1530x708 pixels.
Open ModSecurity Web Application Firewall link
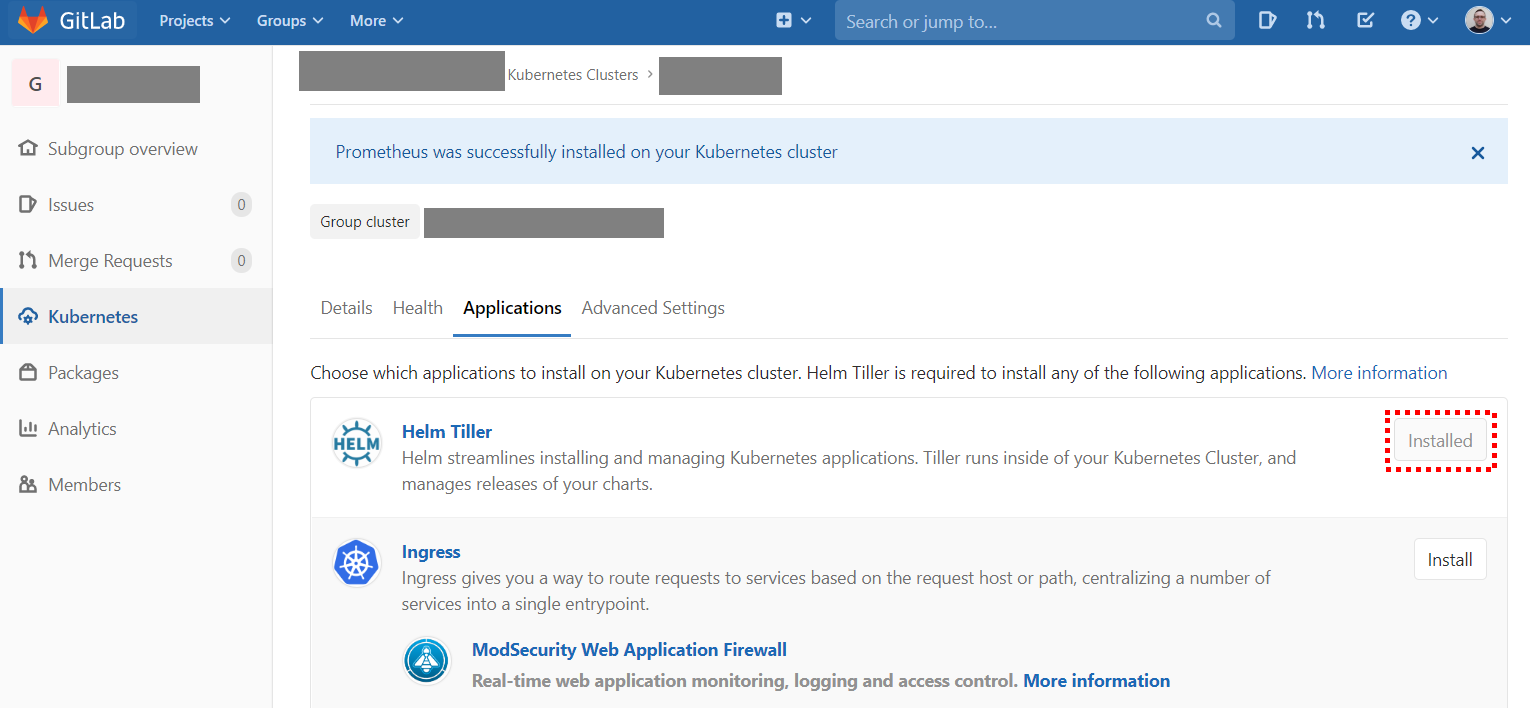tap(629, 650)
